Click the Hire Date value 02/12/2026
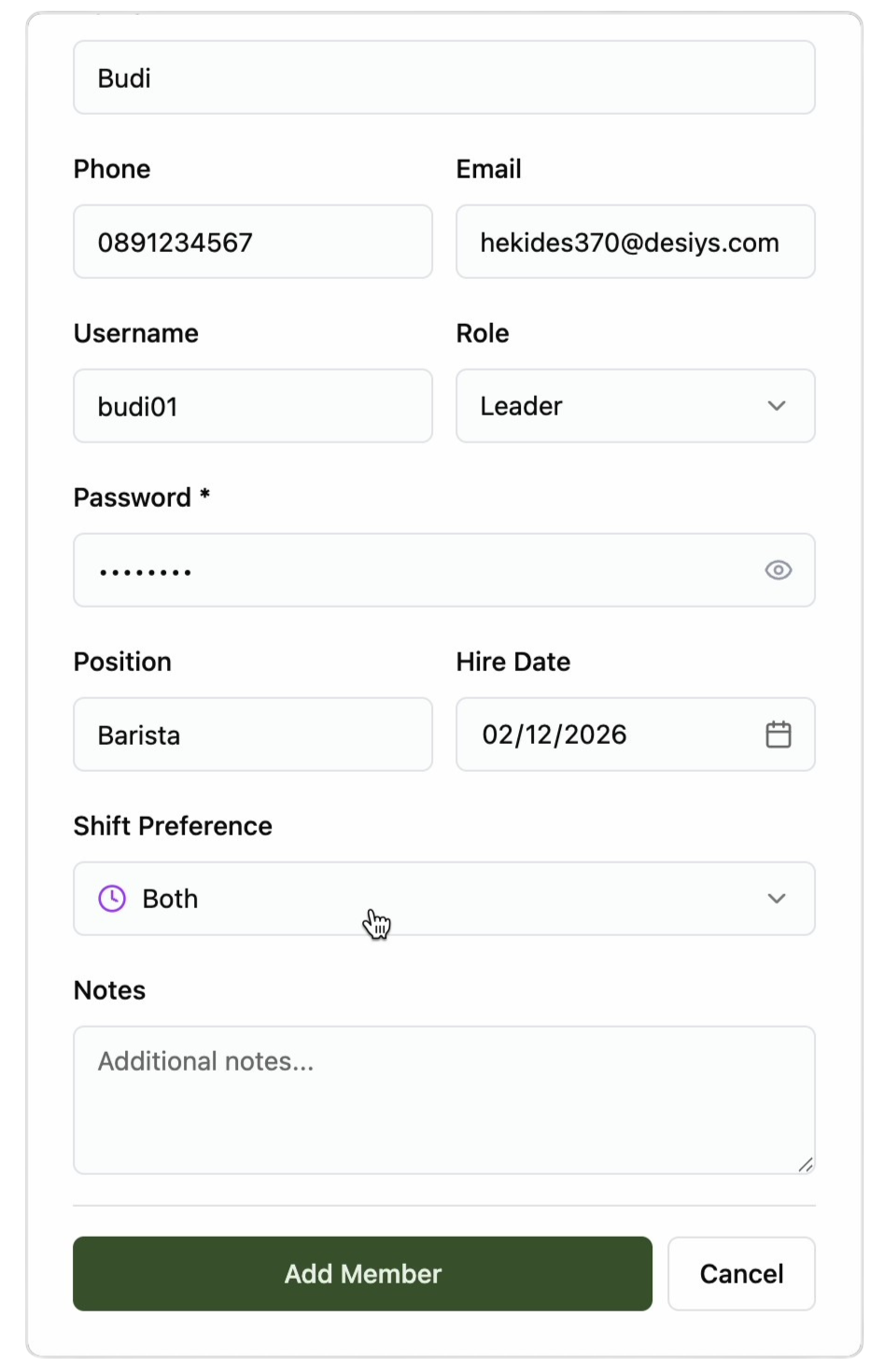884x1372 pixels. click(554, 735)
